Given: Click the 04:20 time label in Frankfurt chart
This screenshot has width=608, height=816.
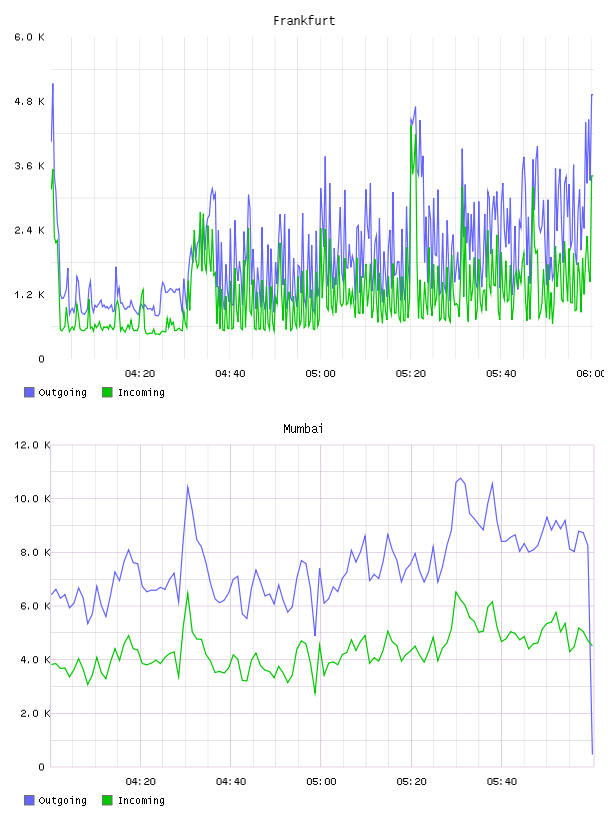Looking at the screenshot, I should tap(140, 374).
